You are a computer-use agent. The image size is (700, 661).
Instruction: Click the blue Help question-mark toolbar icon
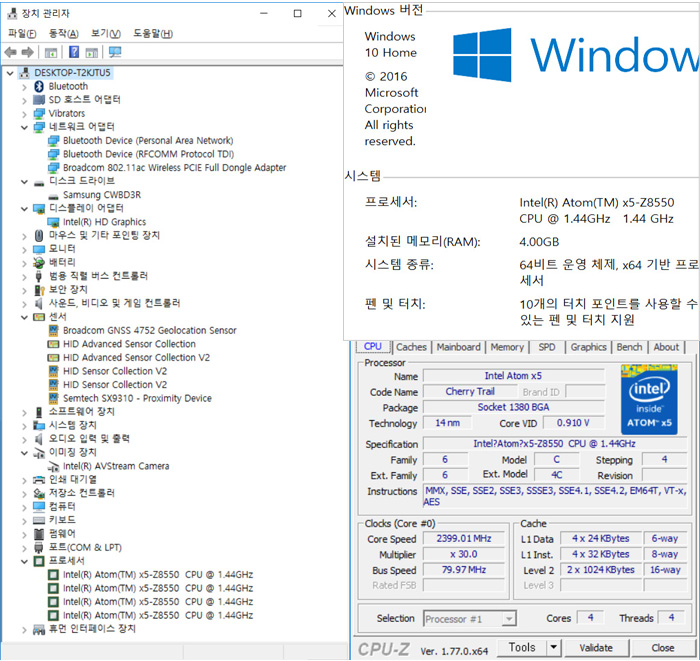point(74,52)
